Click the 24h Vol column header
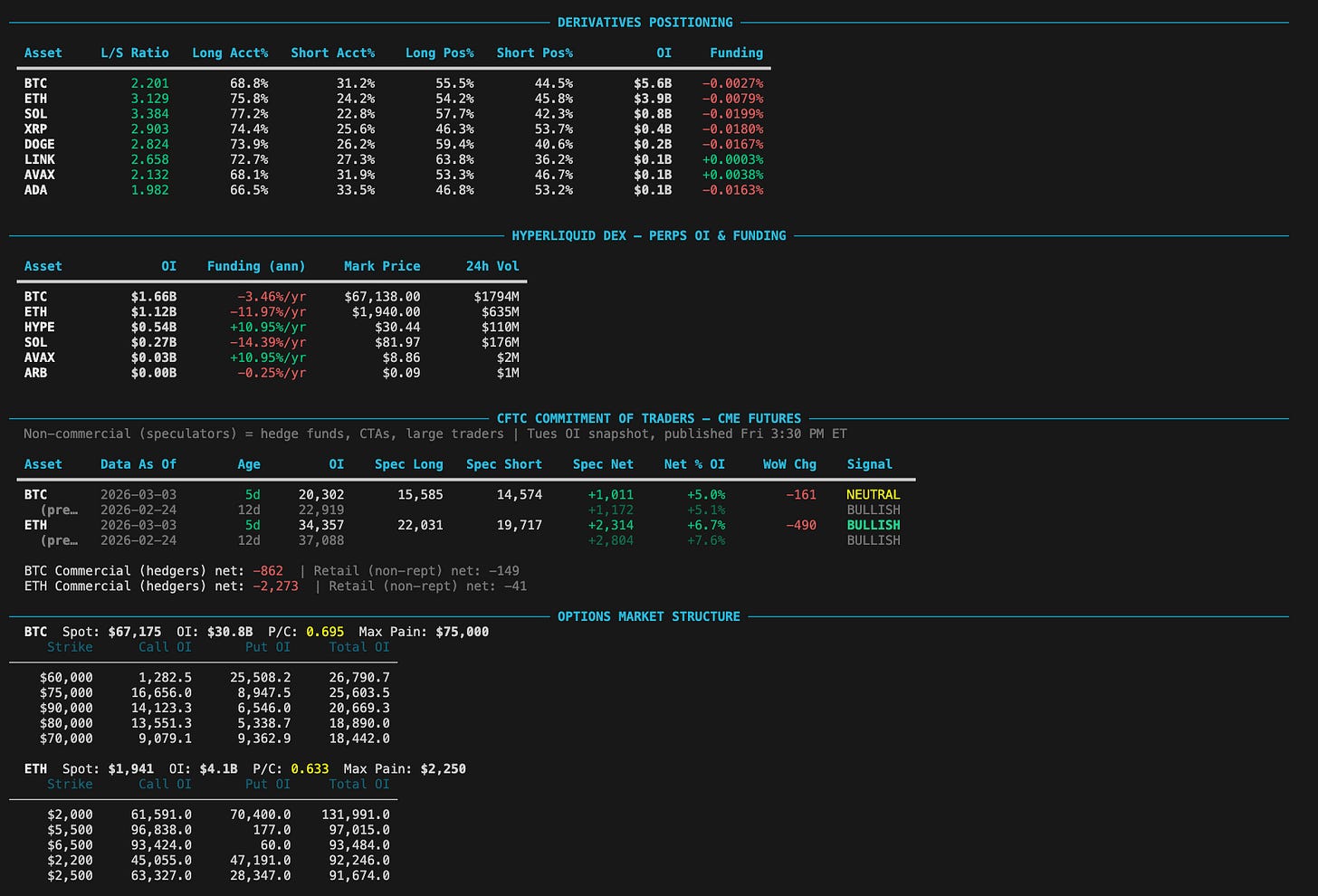The image size is (1318, 896). [x=492, y=266]
